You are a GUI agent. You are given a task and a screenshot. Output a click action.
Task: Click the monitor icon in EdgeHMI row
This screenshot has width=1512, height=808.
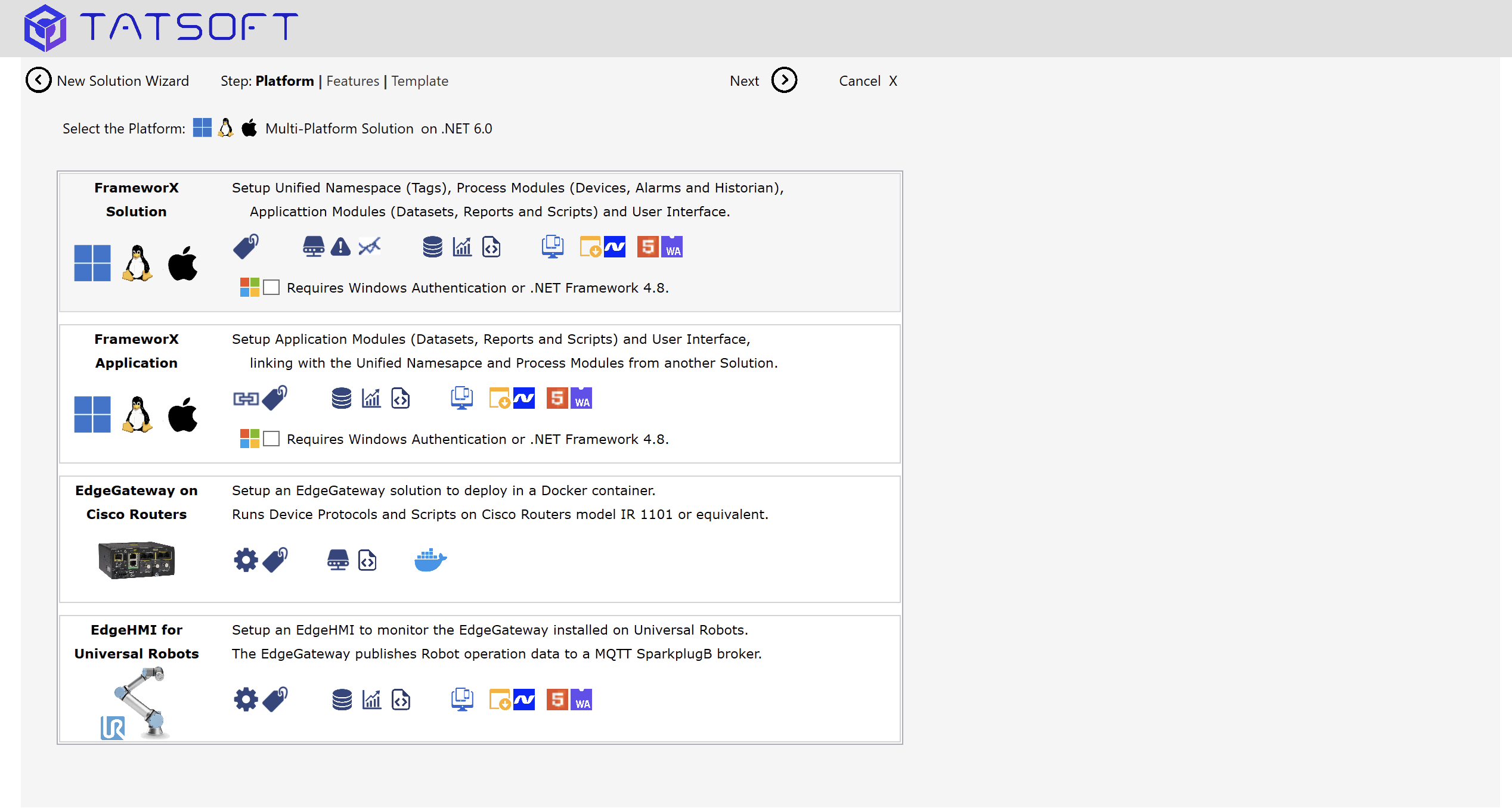pyautogui.click(x=463, y=700)
